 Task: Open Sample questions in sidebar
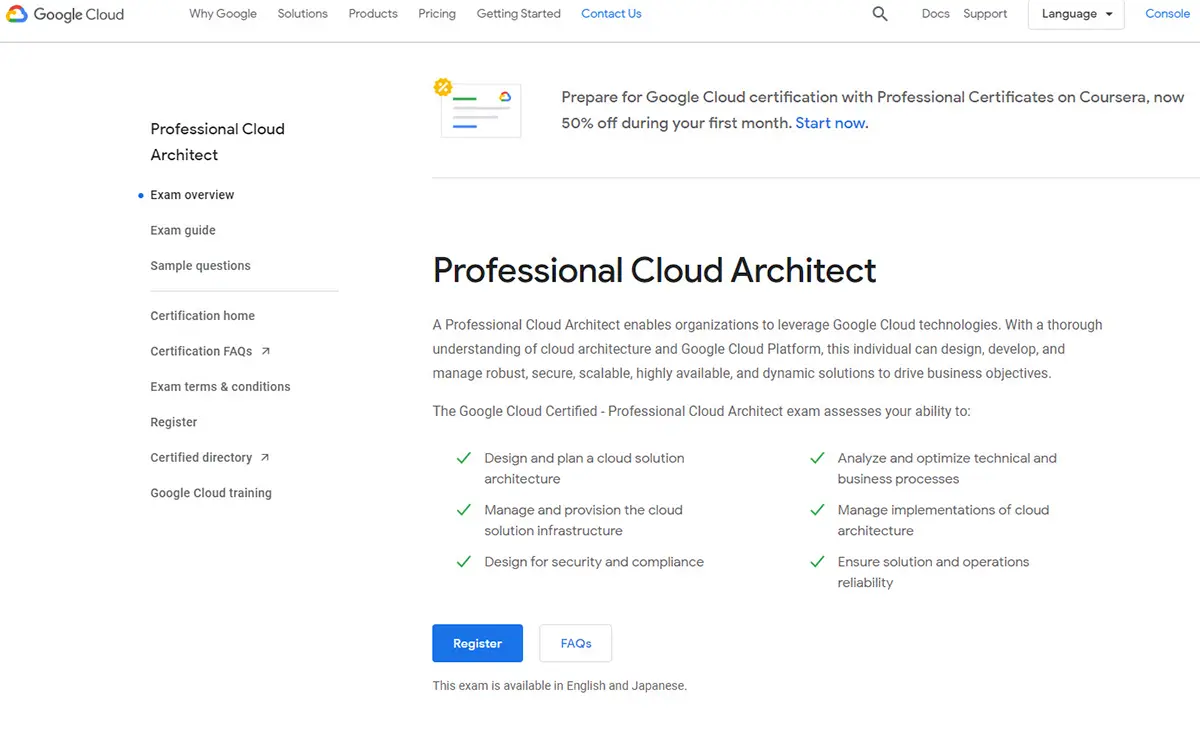(x=200, y=266)
